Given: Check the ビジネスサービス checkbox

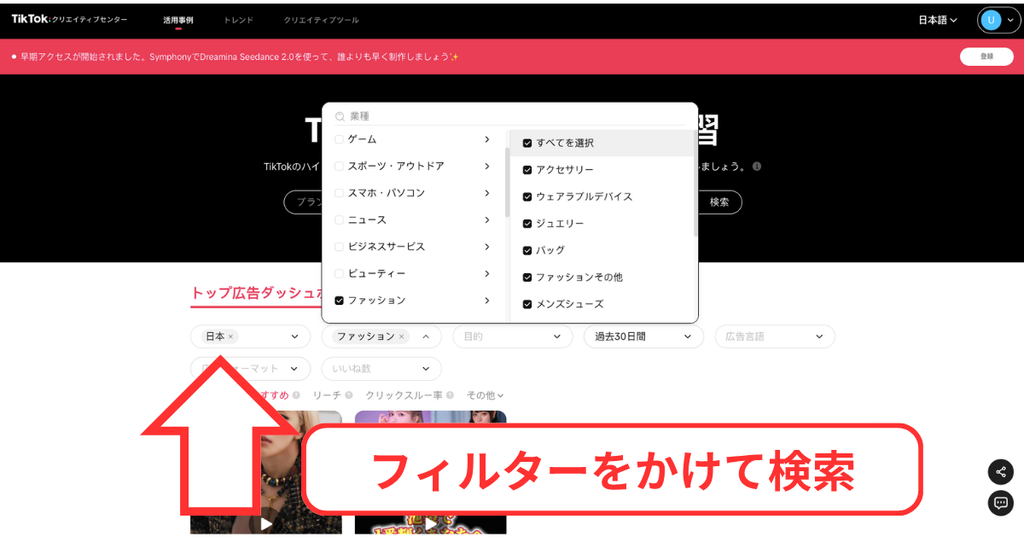Looking at the screenshot, I should tap(339, 246).
